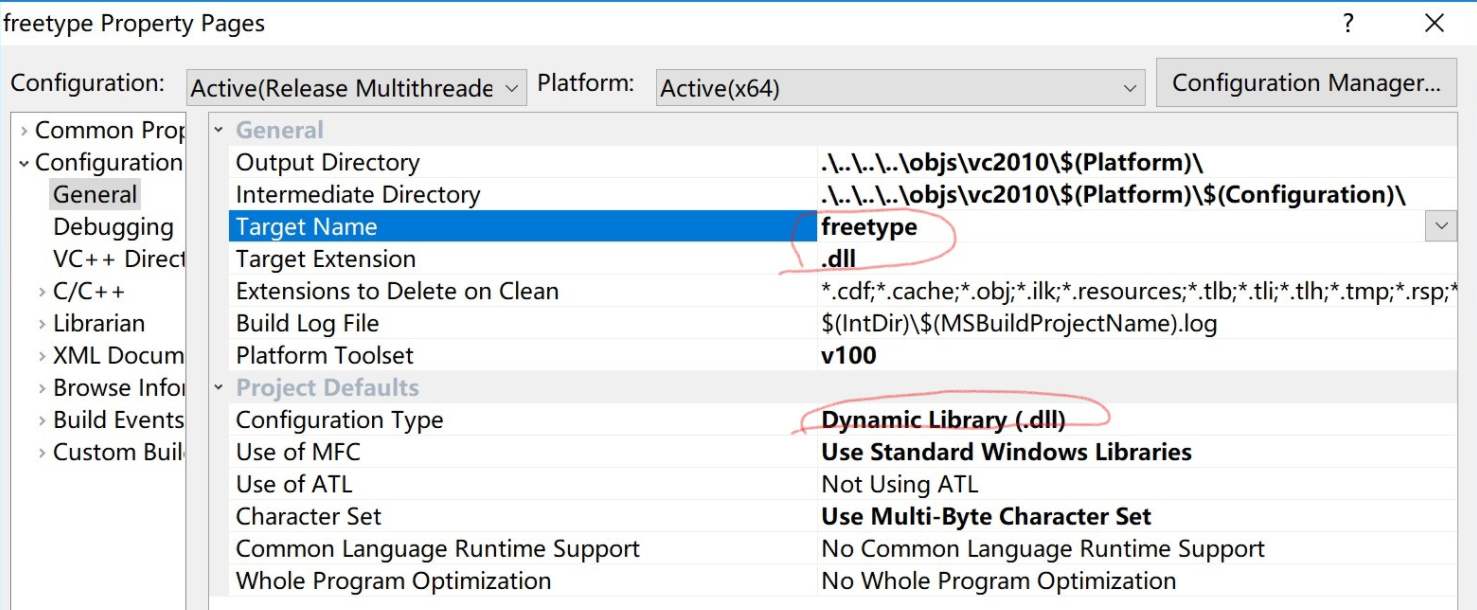The image size is (1477, 610).
Task: Click the Configuration Manager button
Action: click(1305, 82)
